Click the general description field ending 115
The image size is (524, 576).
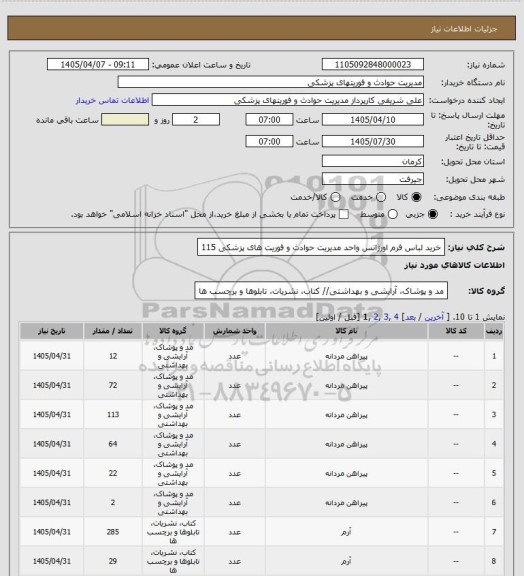(321, 247)
